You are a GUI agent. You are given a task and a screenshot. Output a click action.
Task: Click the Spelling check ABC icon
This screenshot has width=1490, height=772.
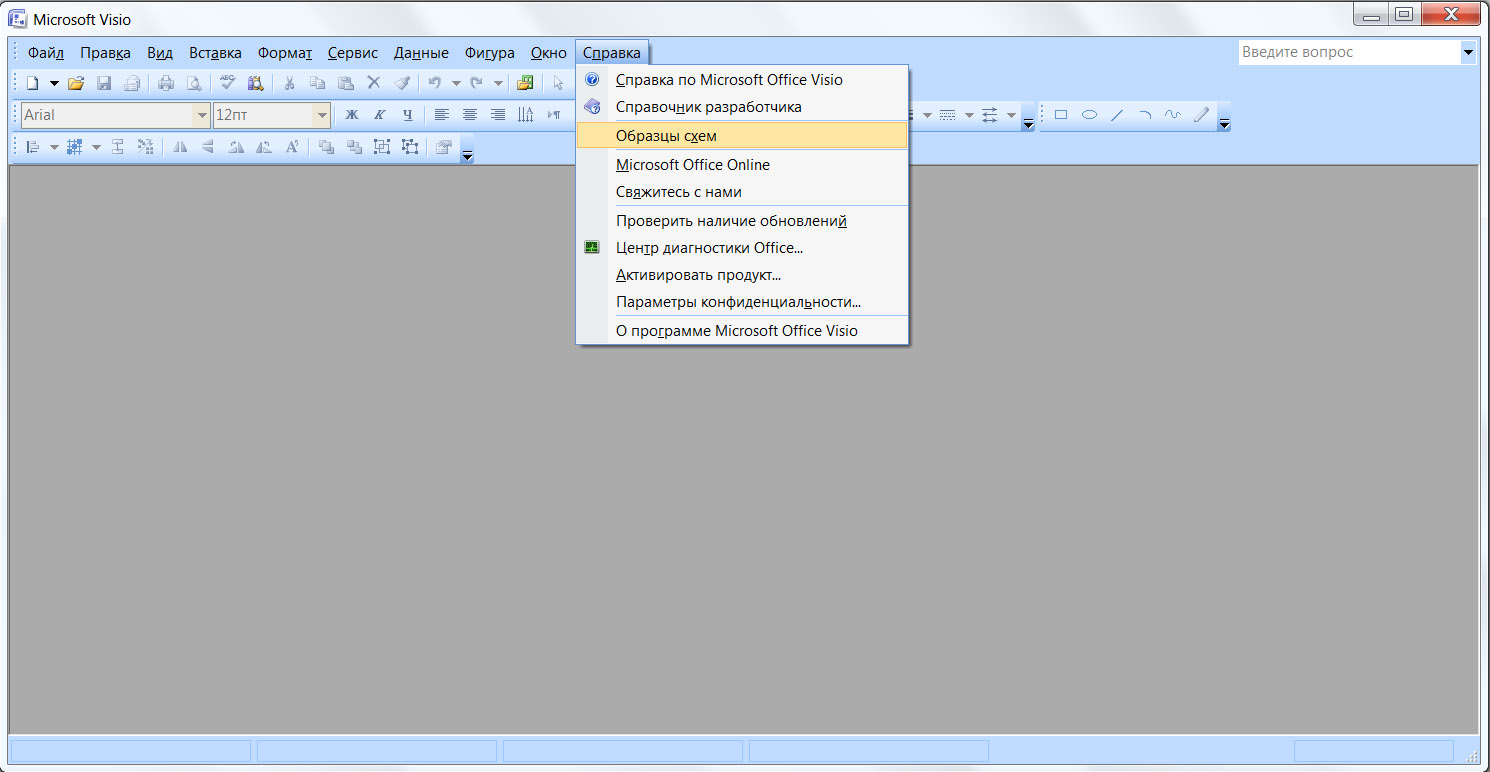pyautogui.click(x=227, y=83)
